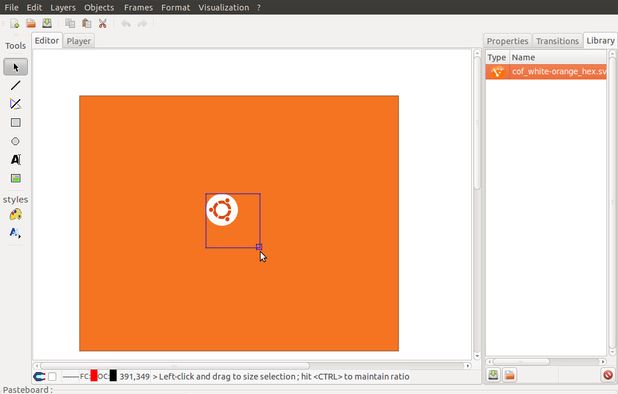Click the new document toolbar icon
Viewport: 618px width, 394px height.
(x=15, y=24)
